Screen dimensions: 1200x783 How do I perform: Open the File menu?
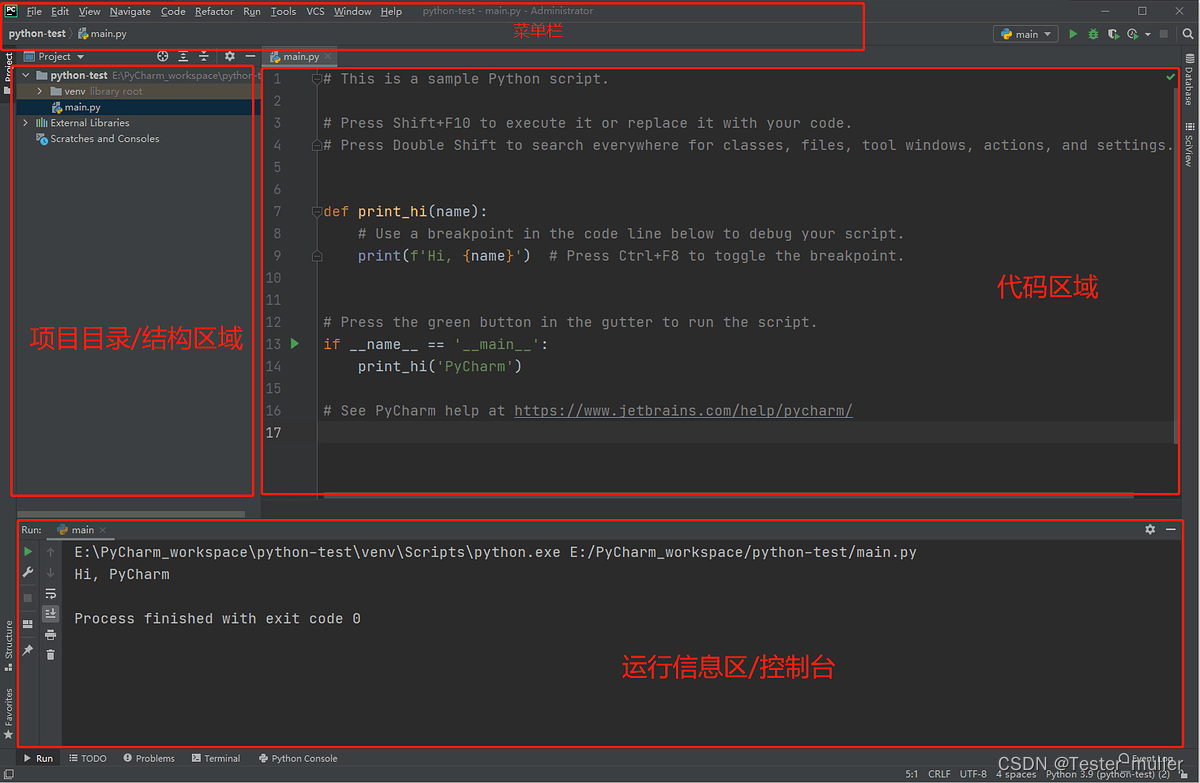pyautogui.click(x=34, y=11)
